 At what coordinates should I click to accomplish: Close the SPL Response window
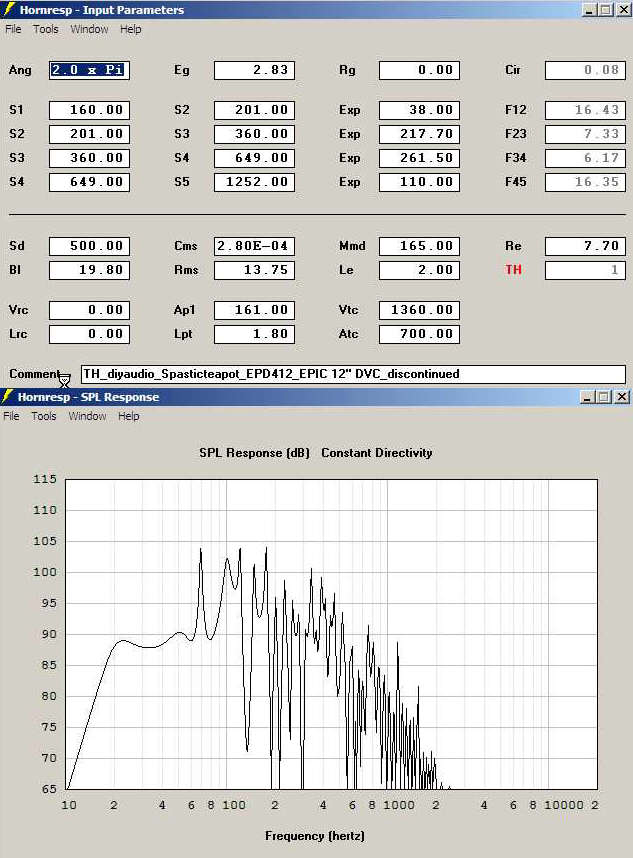[x=622, y=397]
